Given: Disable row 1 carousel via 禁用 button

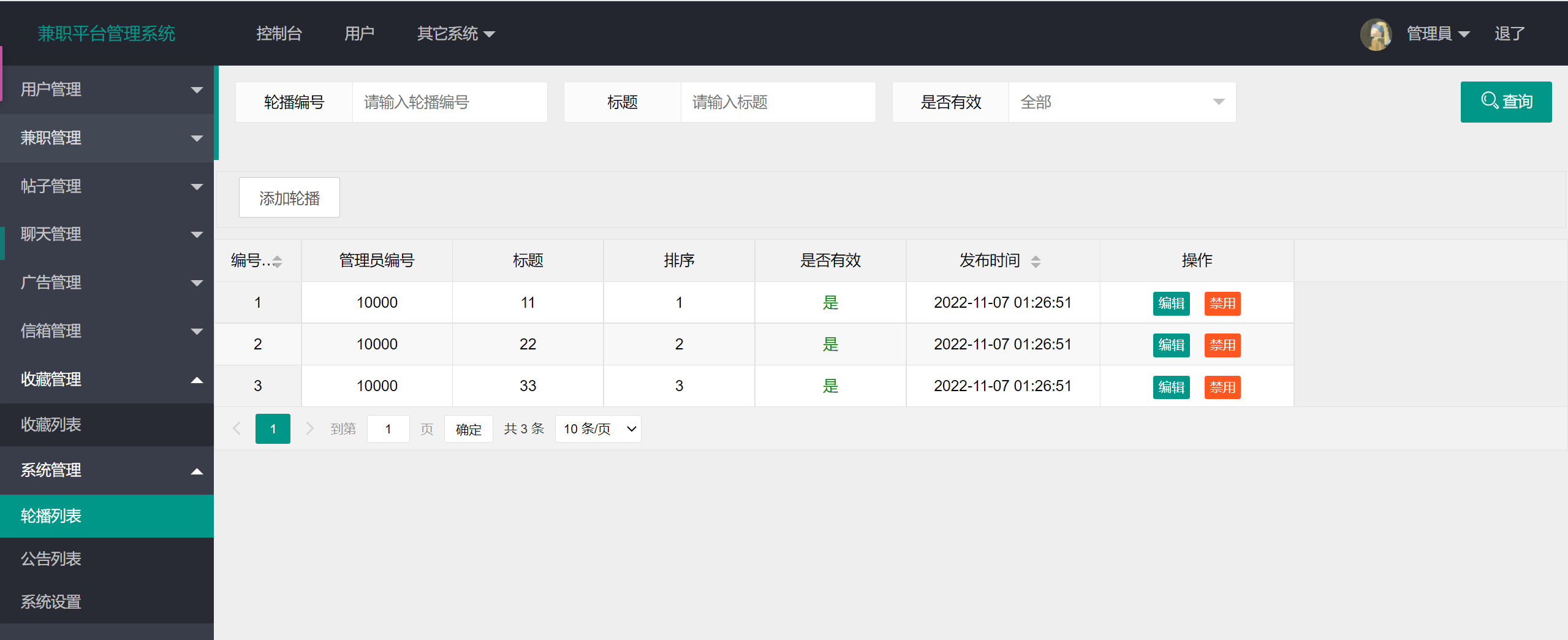Looking at the screenshot, I should (1222, 303).
